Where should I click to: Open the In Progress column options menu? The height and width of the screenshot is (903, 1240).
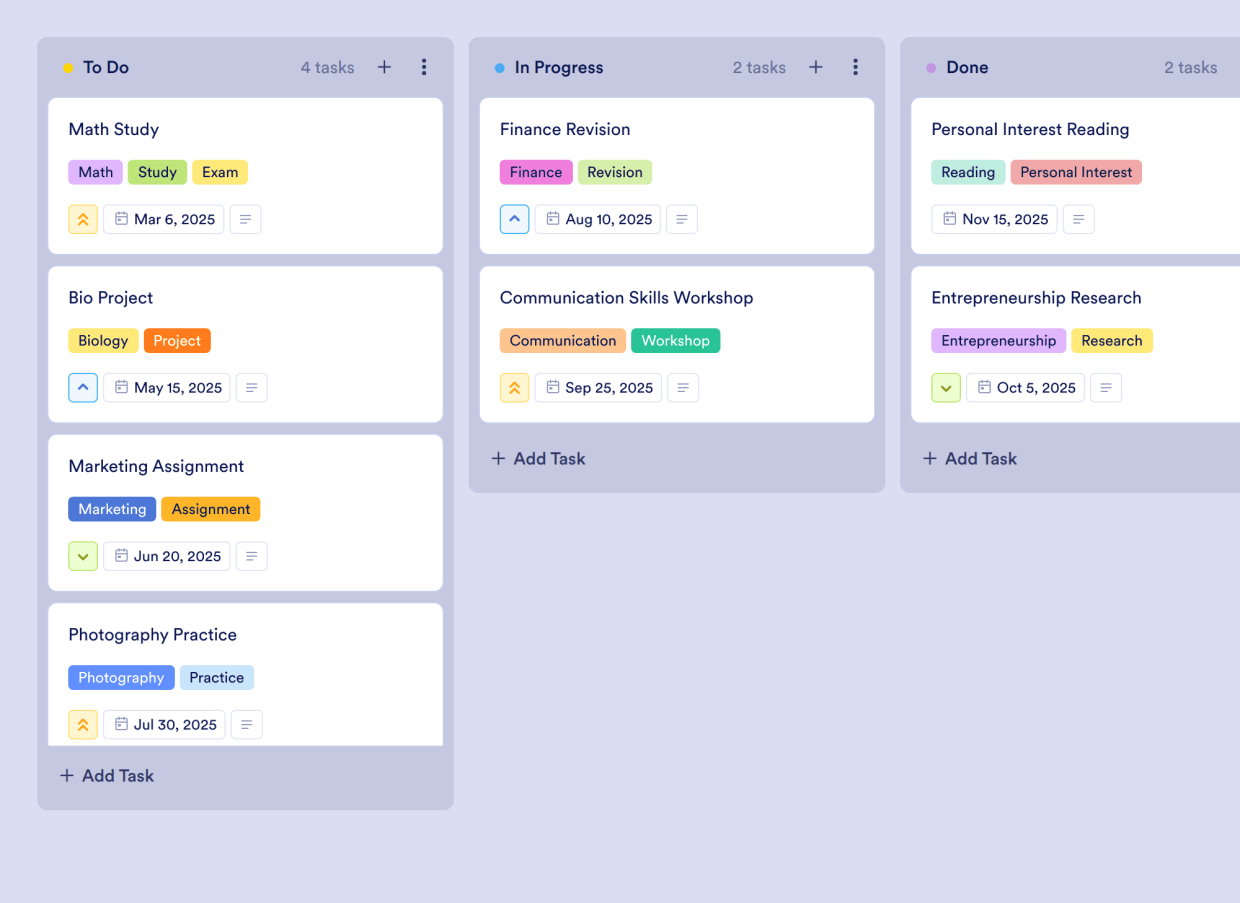(856, 67)
